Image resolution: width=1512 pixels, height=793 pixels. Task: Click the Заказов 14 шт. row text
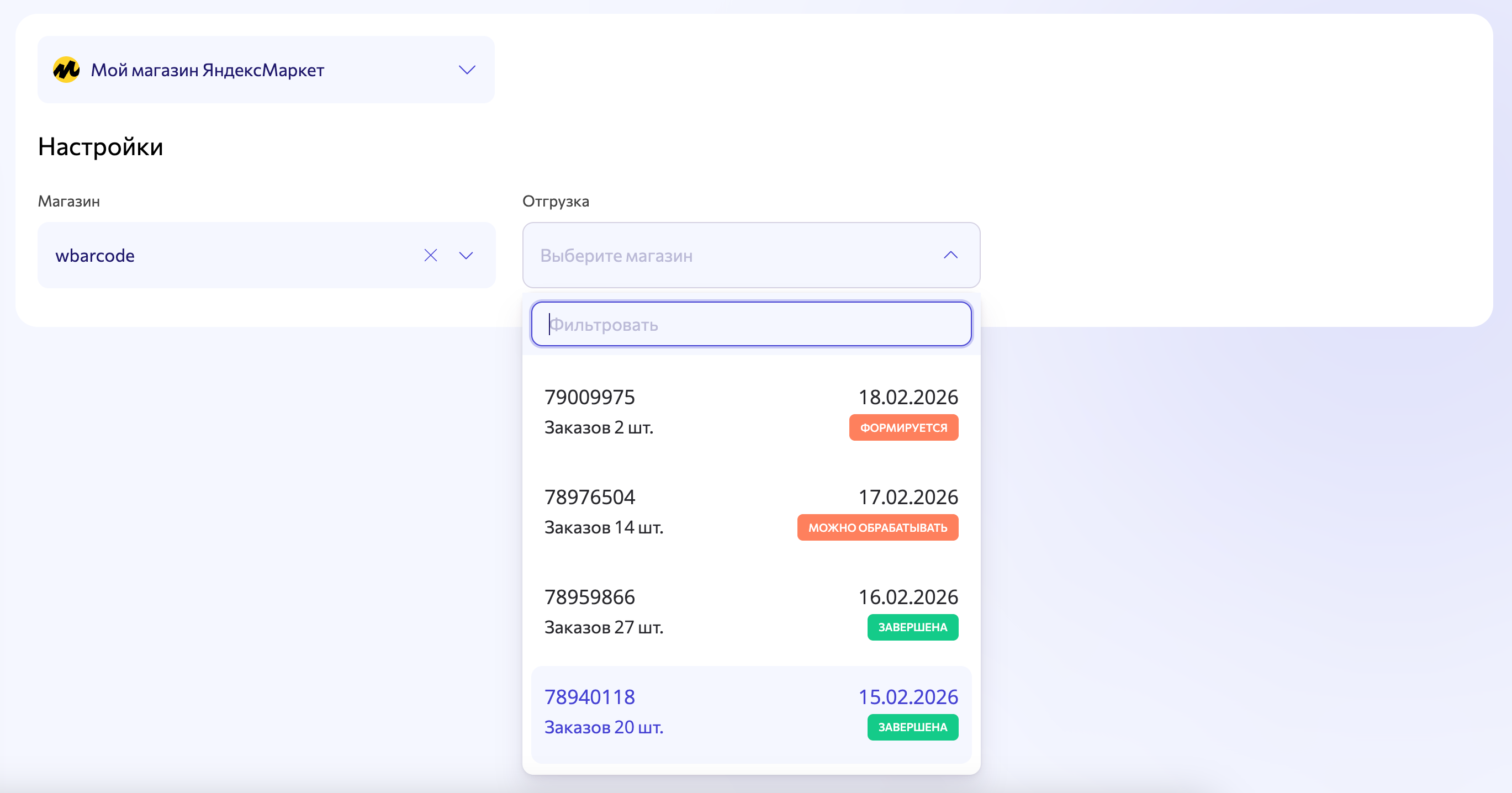pos(604,528)
